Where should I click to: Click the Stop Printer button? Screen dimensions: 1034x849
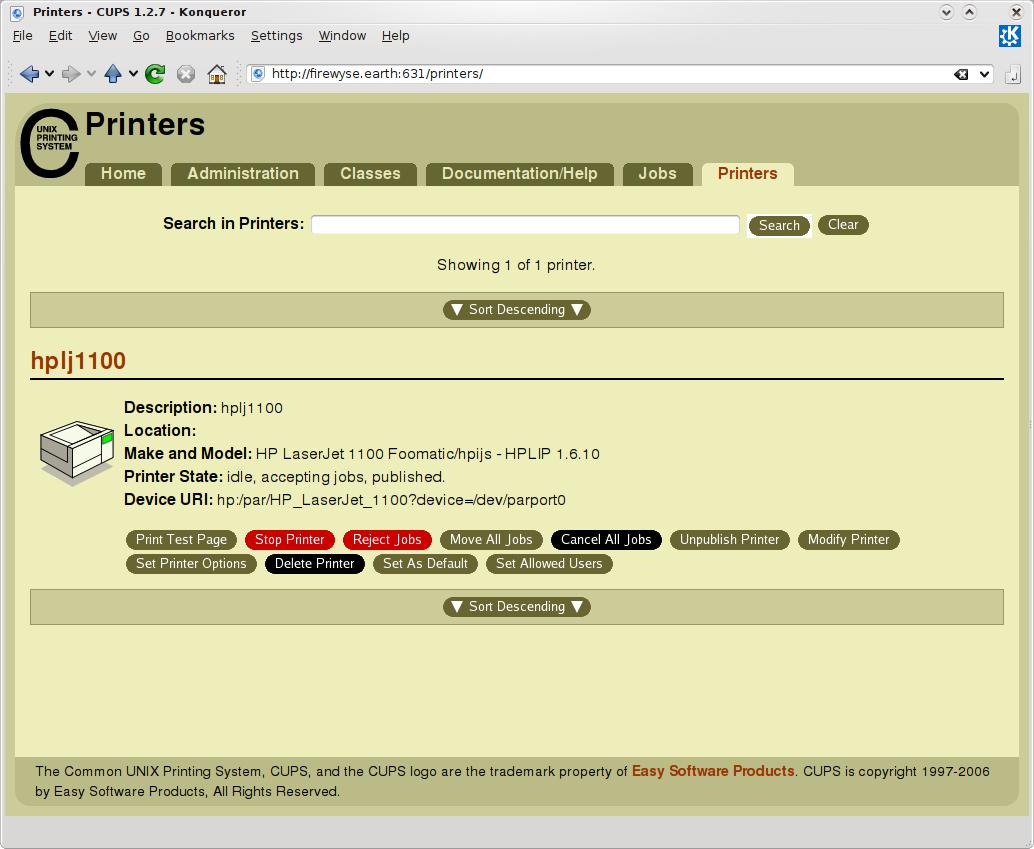289,540
